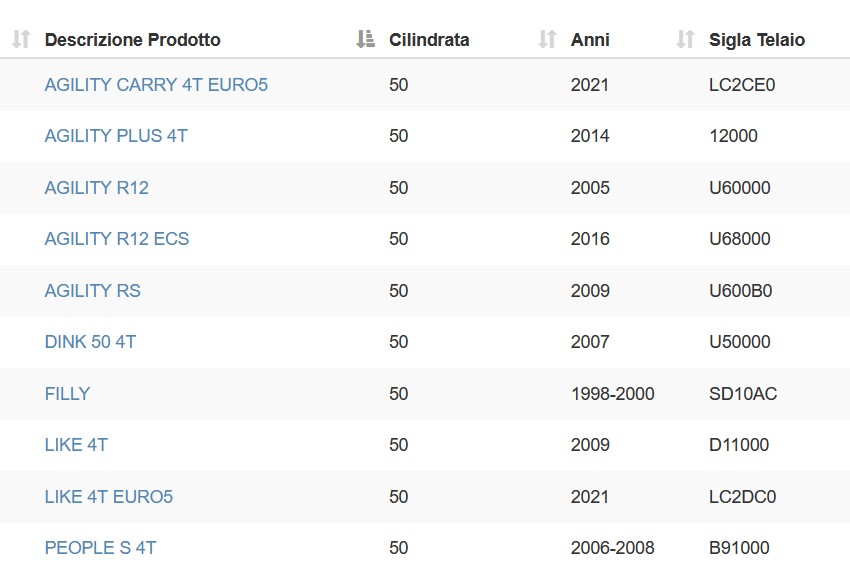Select the AGILITY R12 ECS link
The image size is (850, 581).
click(117, 238)
